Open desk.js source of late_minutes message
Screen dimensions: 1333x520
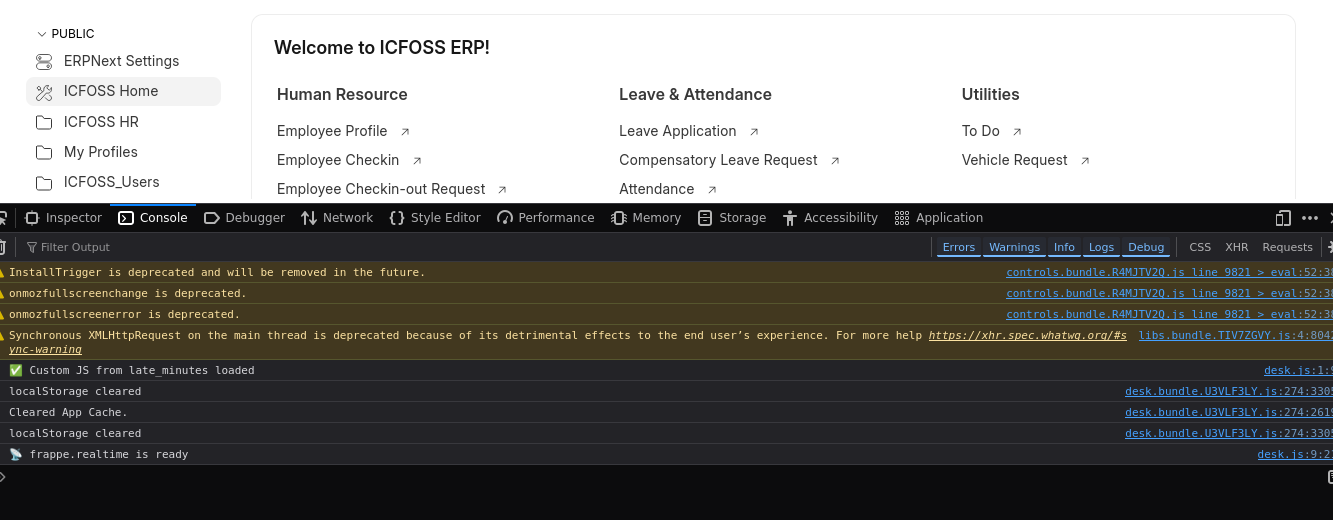[1298, 370]
